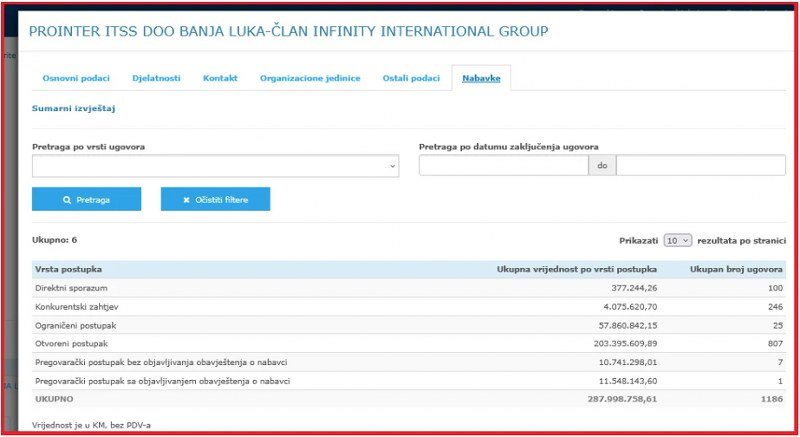Image resolution: width=800 pixels, height=437 pixels.
Task: Sort by Ukupna vrijednost po vrsti postupka header
Action: tap(577, 270)
